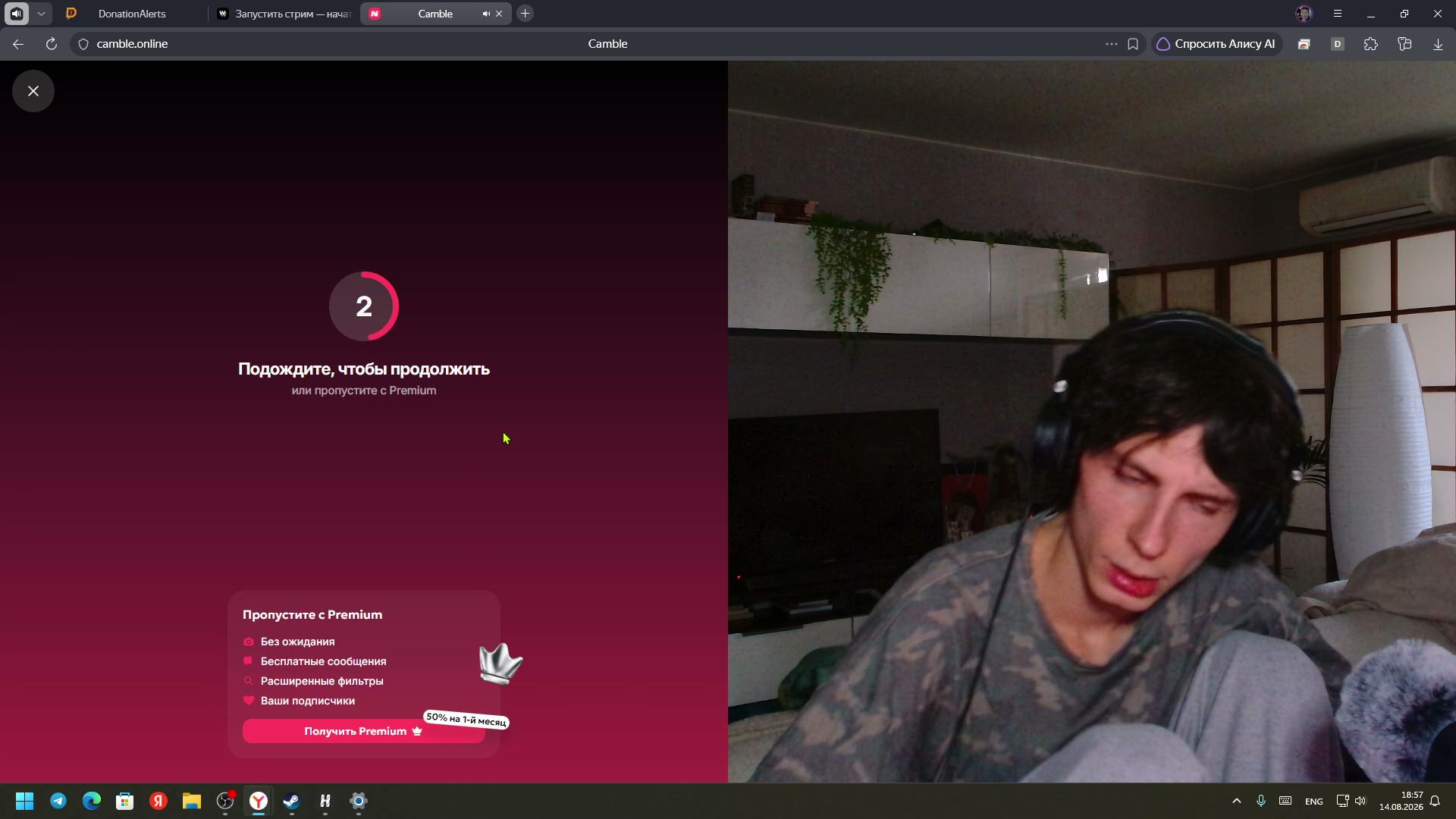This screenshot has height=819, width=1456.
Task: Switch the ENG input language
Action: pyautogui.click(x=1314, y=802)
